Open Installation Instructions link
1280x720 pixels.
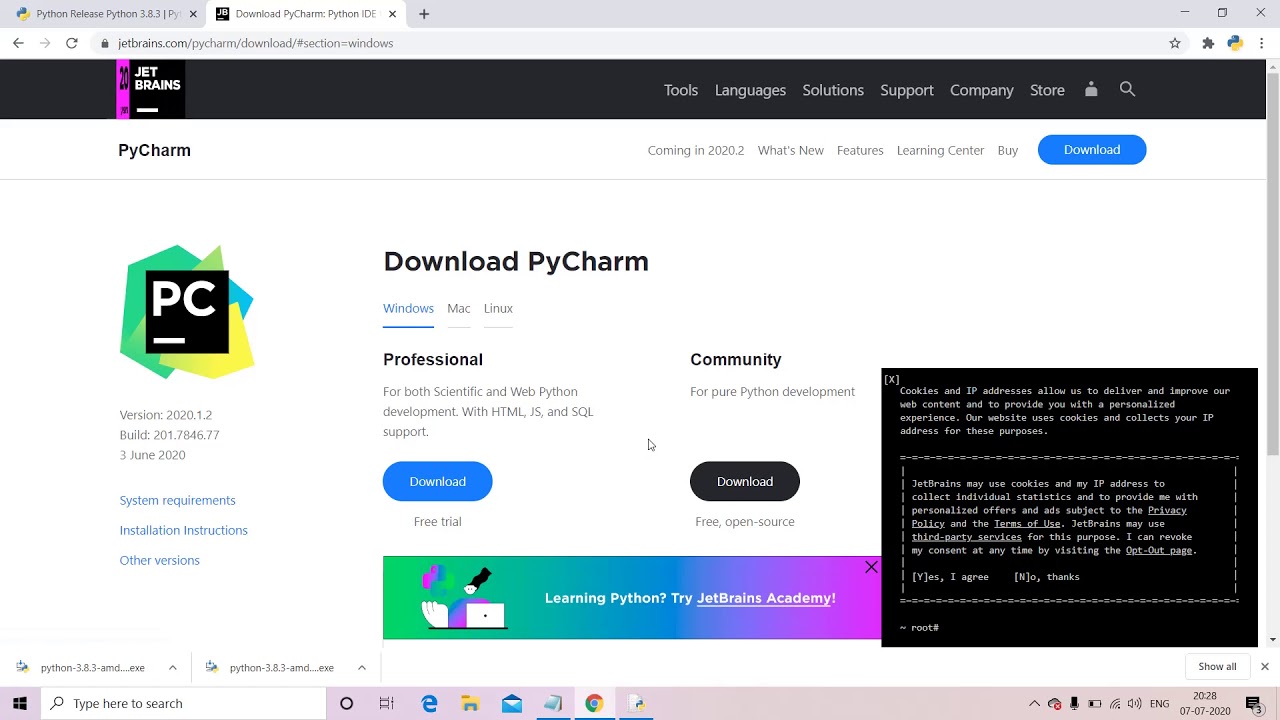184,530
